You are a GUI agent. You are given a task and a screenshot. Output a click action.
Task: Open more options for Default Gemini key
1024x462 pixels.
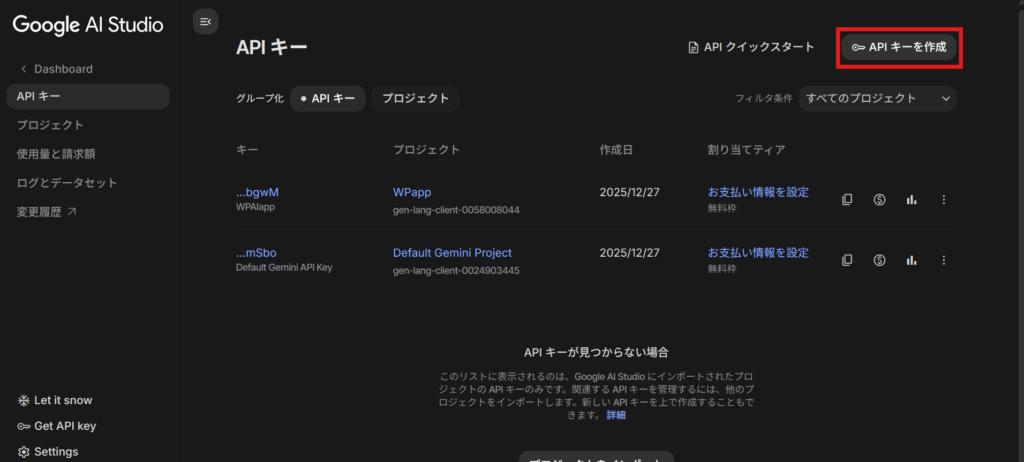click(943, 260)
